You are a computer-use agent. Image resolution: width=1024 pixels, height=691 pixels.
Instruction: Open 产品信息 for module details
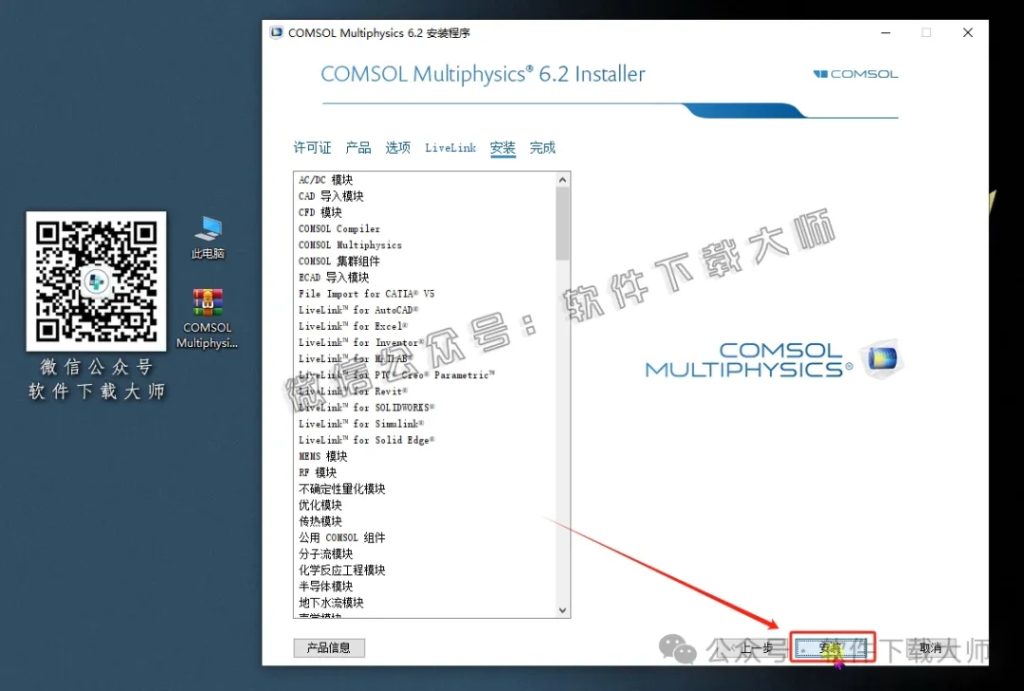pyautogui.click(x=331, y=648)
